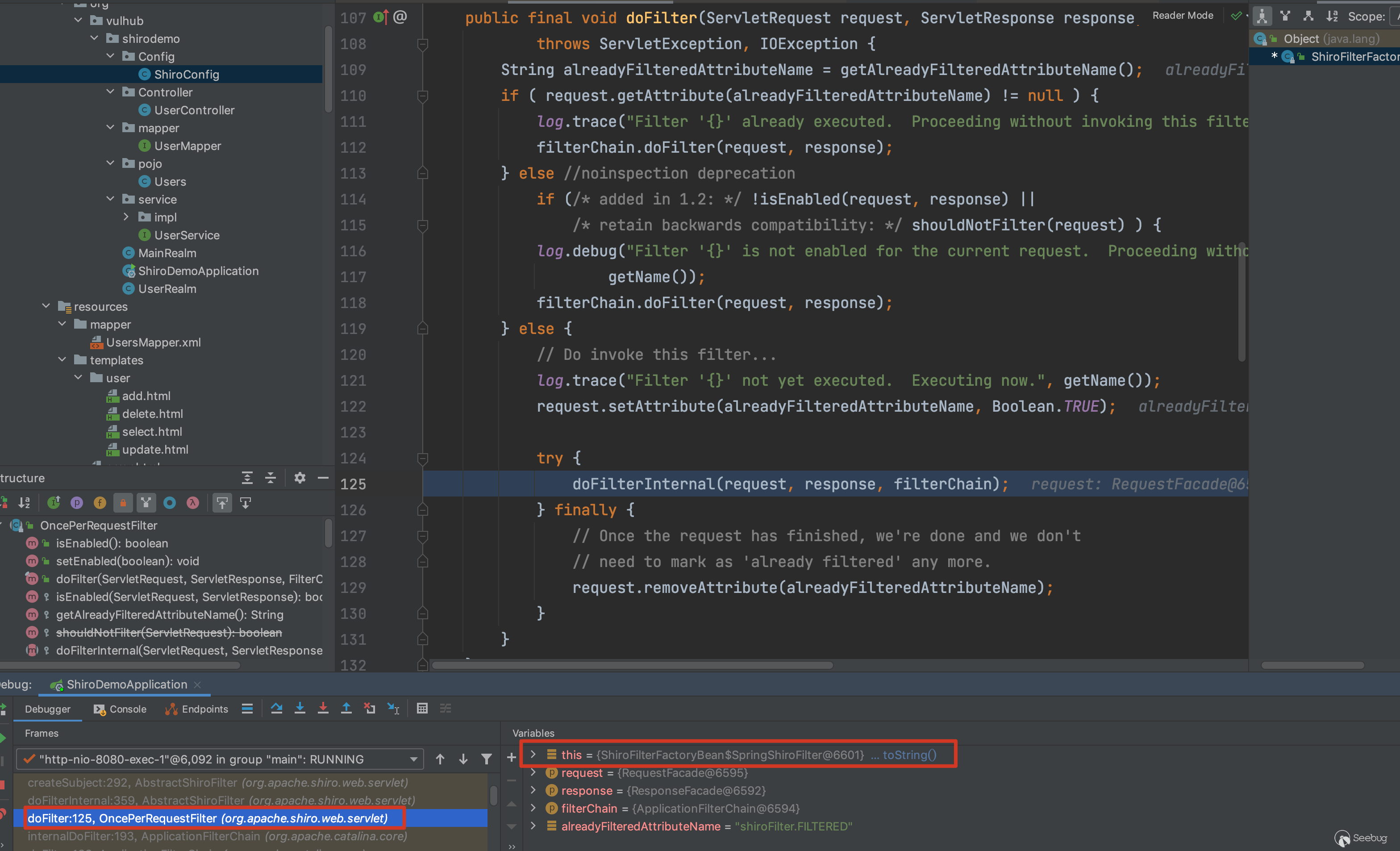
Task: Click the Step Into debugger icon
Action: click(x=300, y=709)
